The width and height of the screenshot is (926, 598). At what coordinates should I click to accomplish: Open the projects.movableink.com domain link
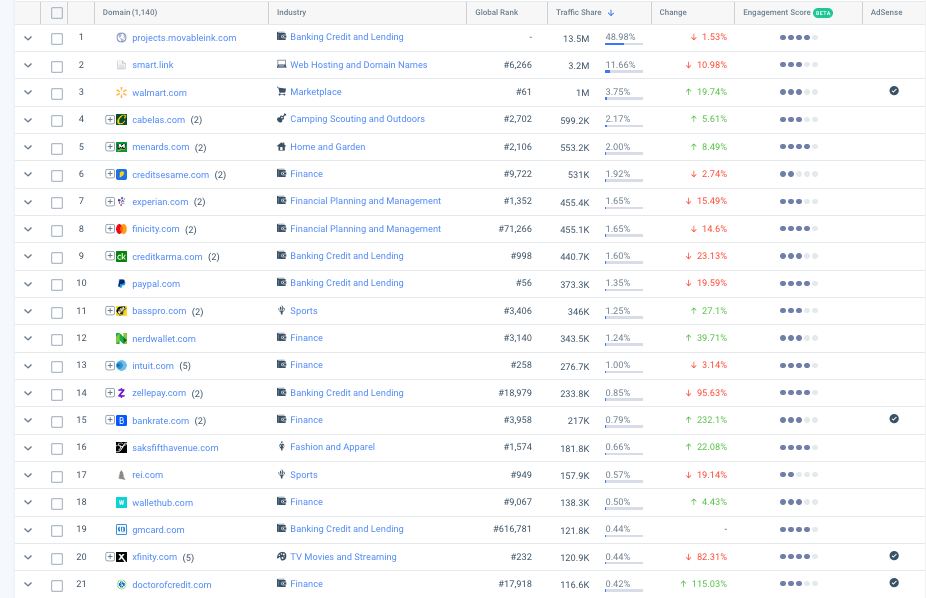click(x=184, y=38)
